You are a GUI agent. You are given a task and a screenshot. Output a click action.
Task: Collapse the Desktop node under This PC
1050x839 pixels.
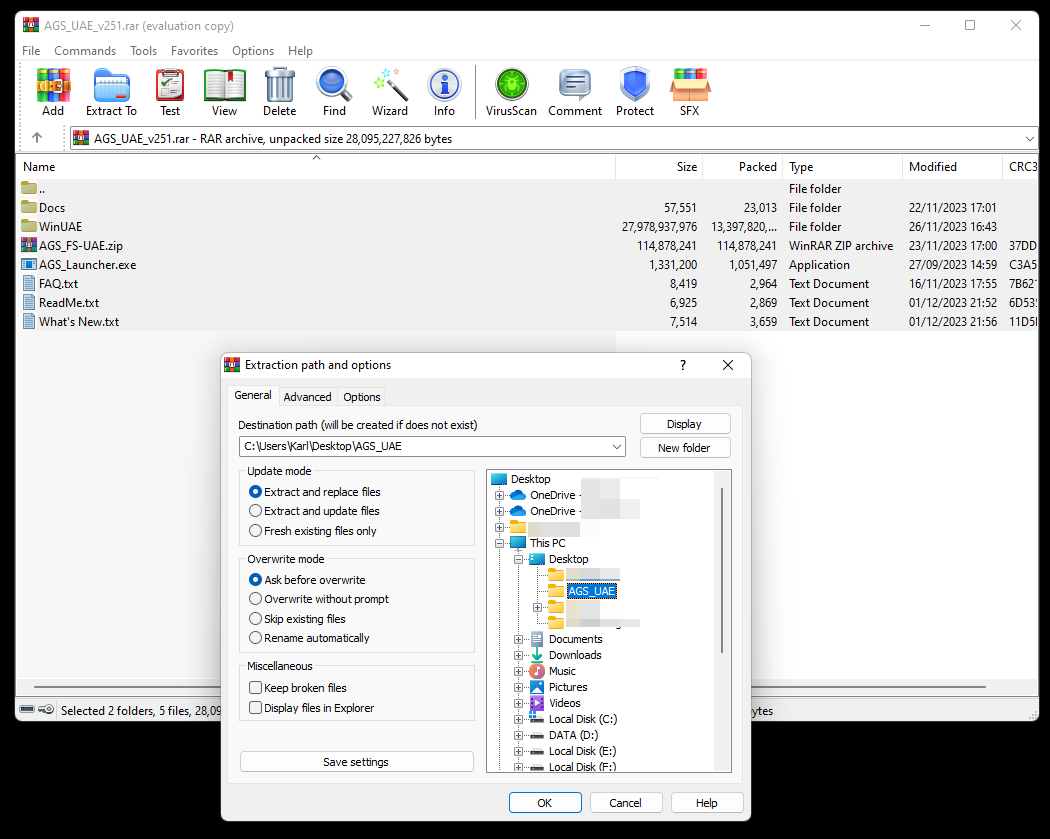[518, 559]
